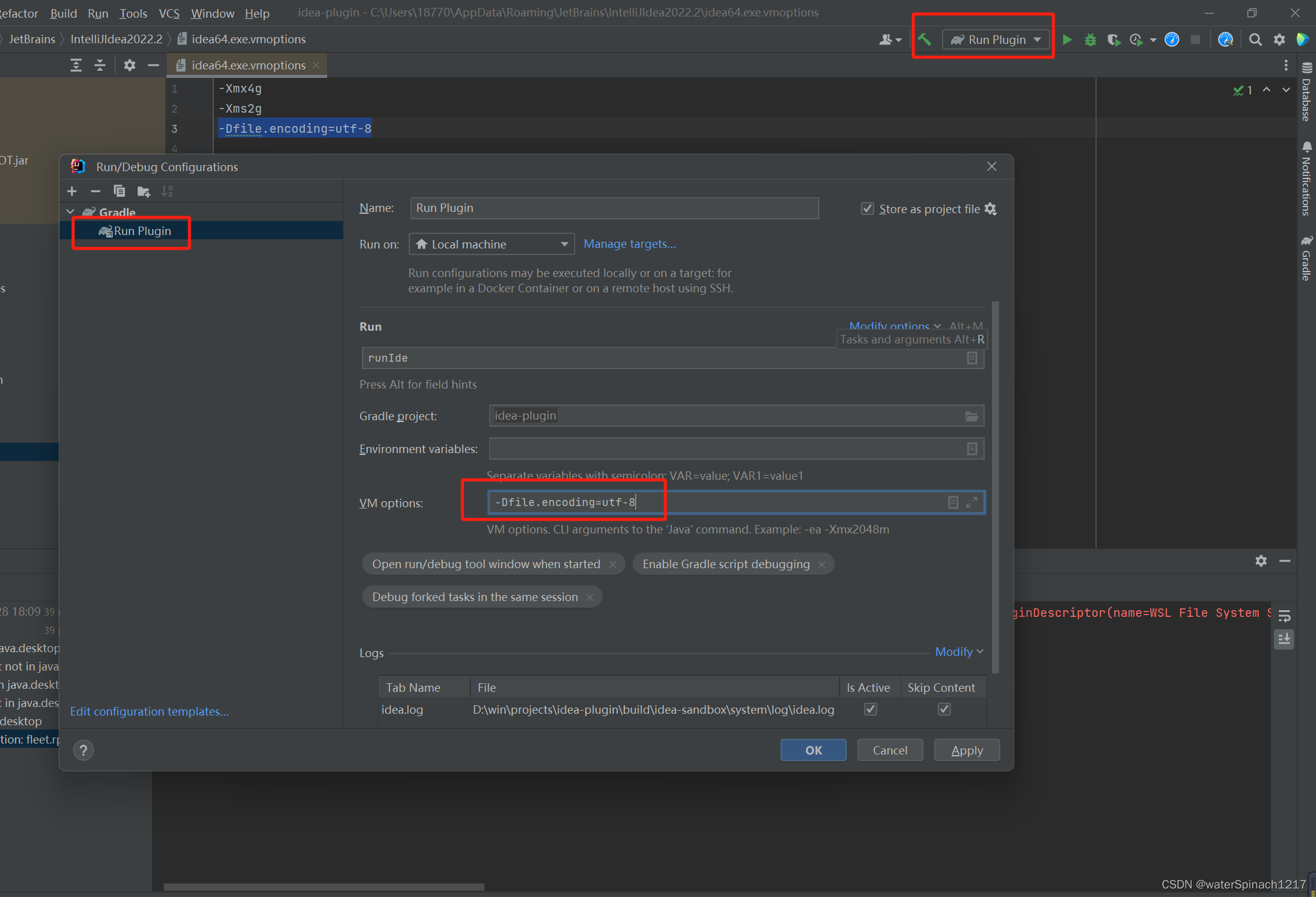The height and width of the screenshot is (897, 1316).
Task: Copy configuration using the copy icon
Action: 119,191
